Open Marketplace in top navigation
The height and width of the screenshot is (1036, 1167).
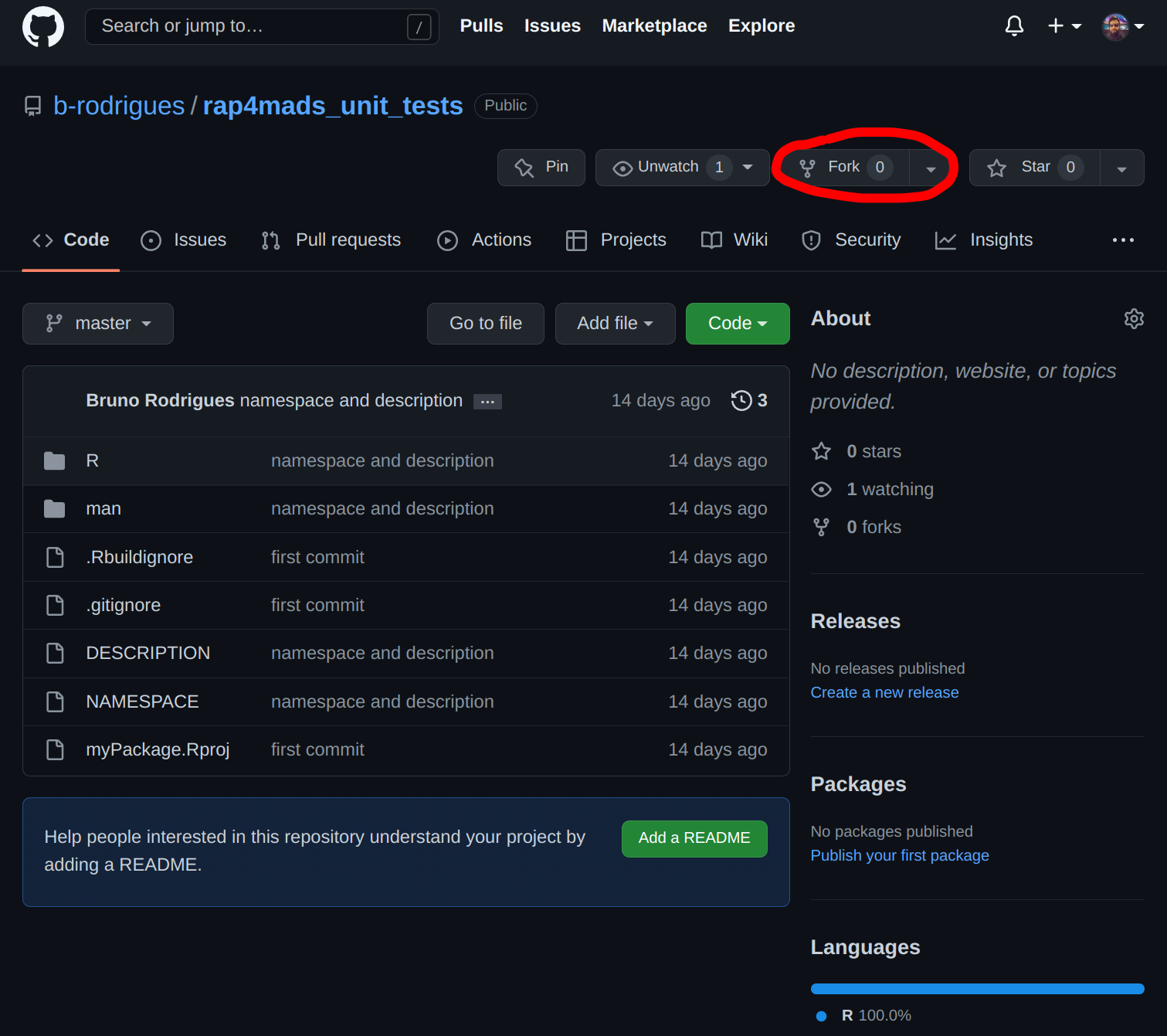tap(654, 25)
